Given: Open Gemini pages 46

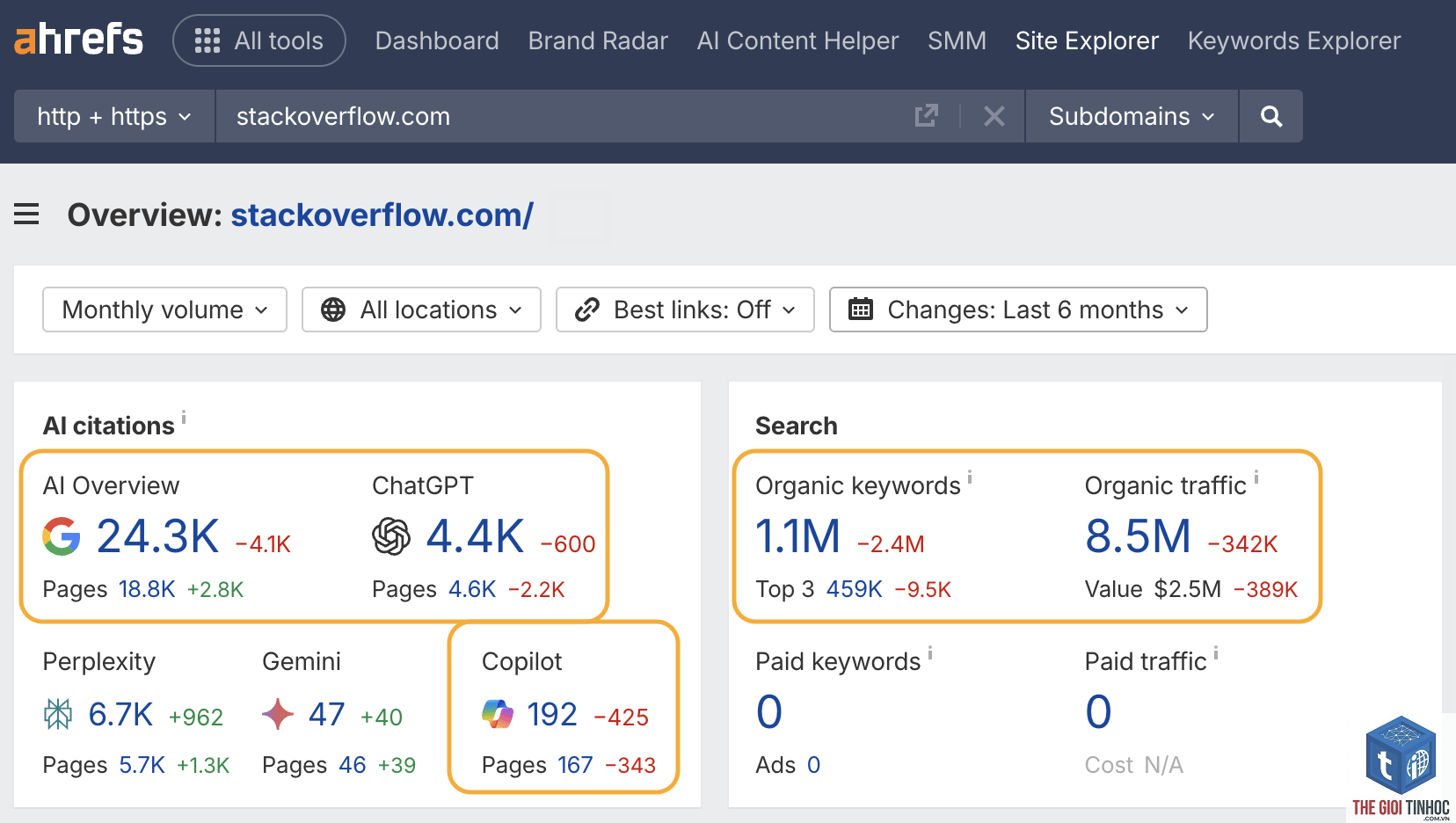Looking at the screenshot, I should [353, 765].
